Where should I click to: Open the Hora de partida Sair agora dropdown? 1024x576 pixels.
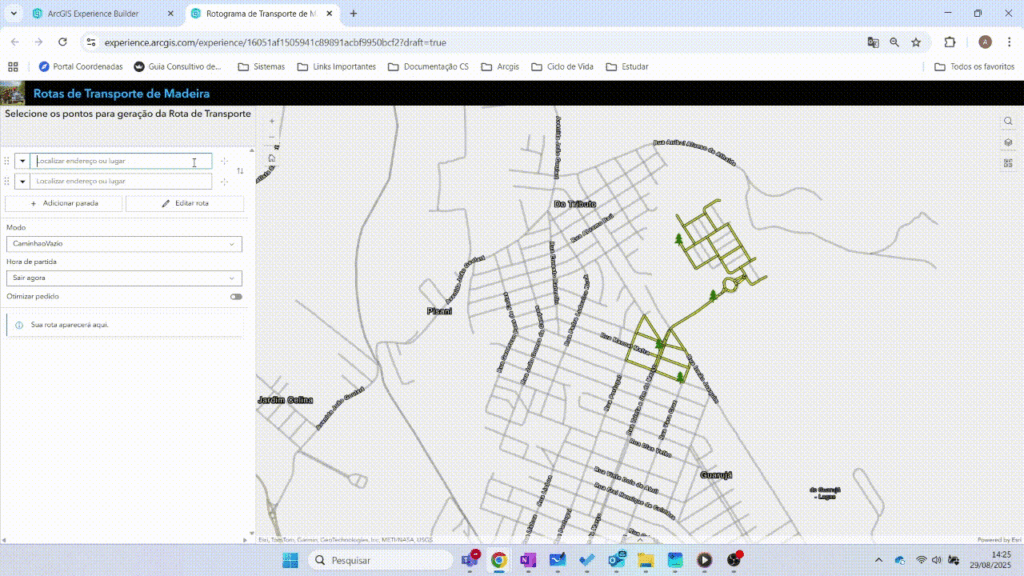tap(124, 278)
